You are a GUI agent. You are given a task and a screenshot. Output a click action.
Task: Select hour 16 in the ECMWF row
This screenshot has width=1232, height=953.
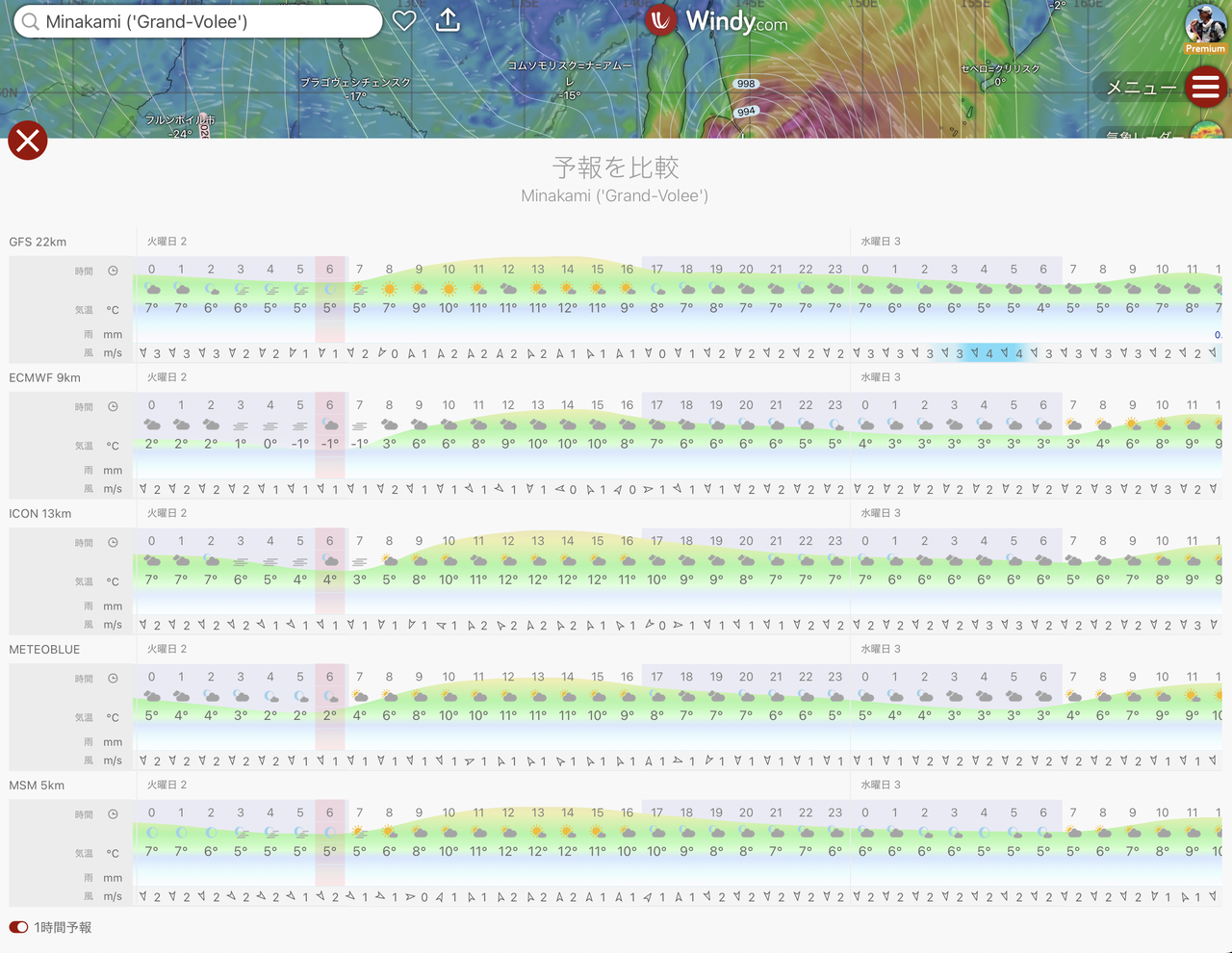coord(627,405)
